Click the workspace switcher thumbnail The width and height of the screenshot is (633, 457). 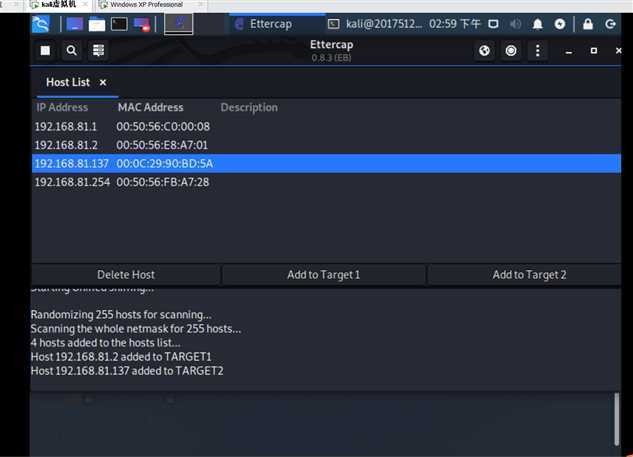point(178,24)
